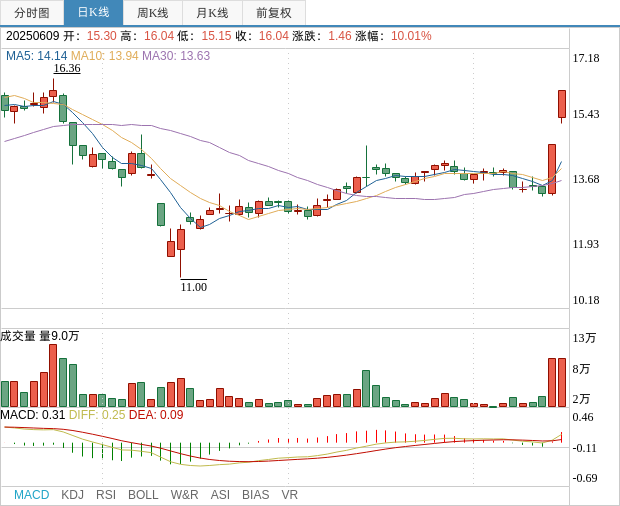Click the 成交量 量9.0万 label
Viewport: 620px width, 506px height.
click(40, 336)
